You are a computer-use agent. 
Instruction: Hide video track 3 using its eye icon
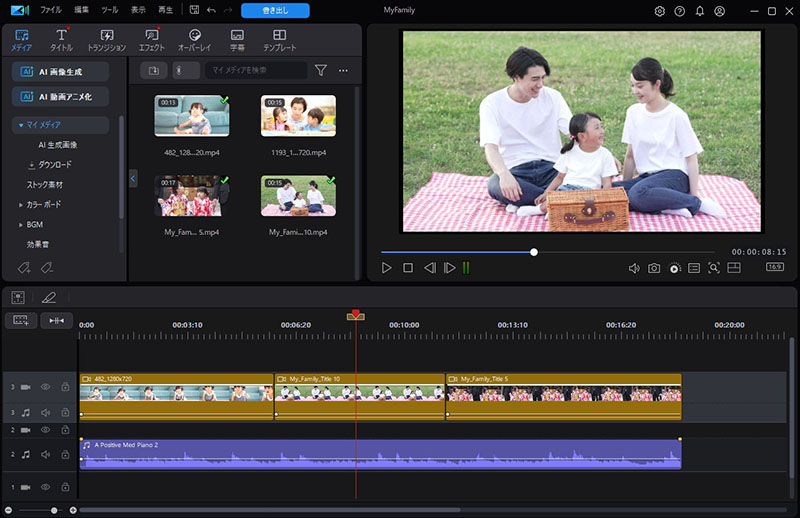click(45, 386)
